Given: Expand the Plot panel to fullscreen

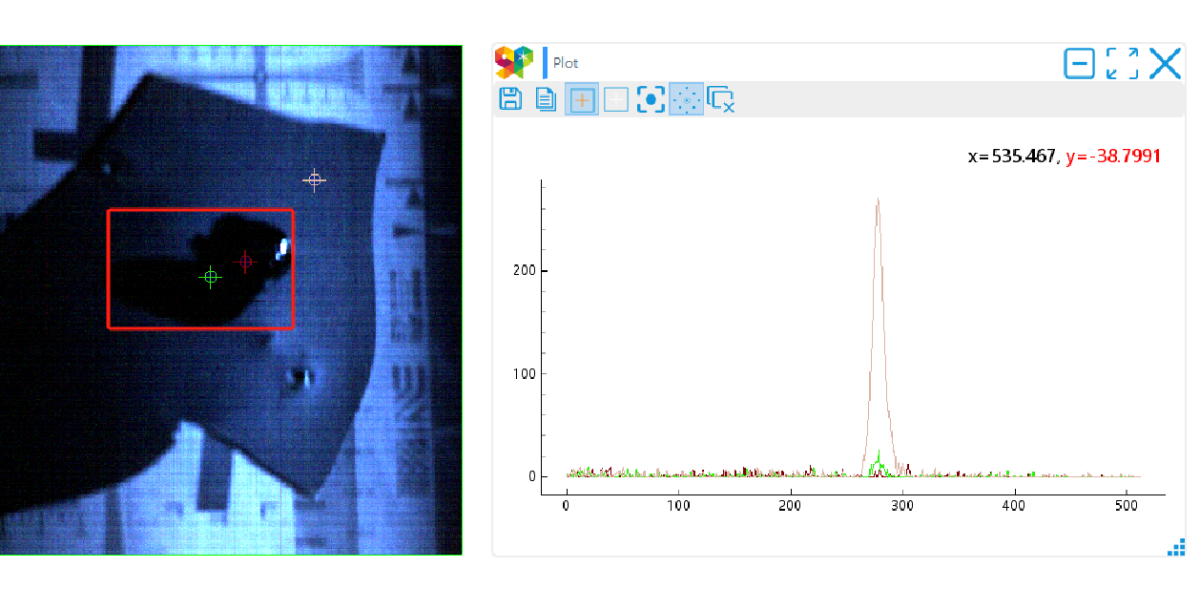Looking at the screenshot, I should (x=1122, y=64).
